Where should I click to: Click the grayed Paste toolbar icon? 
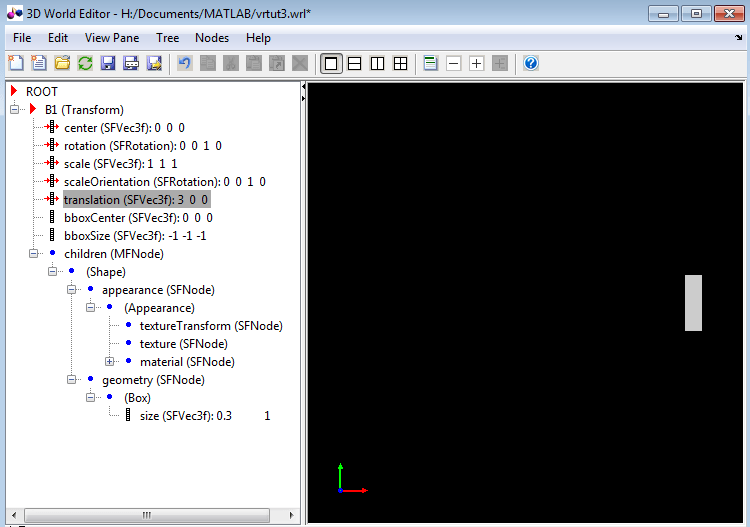pos(254,63)
